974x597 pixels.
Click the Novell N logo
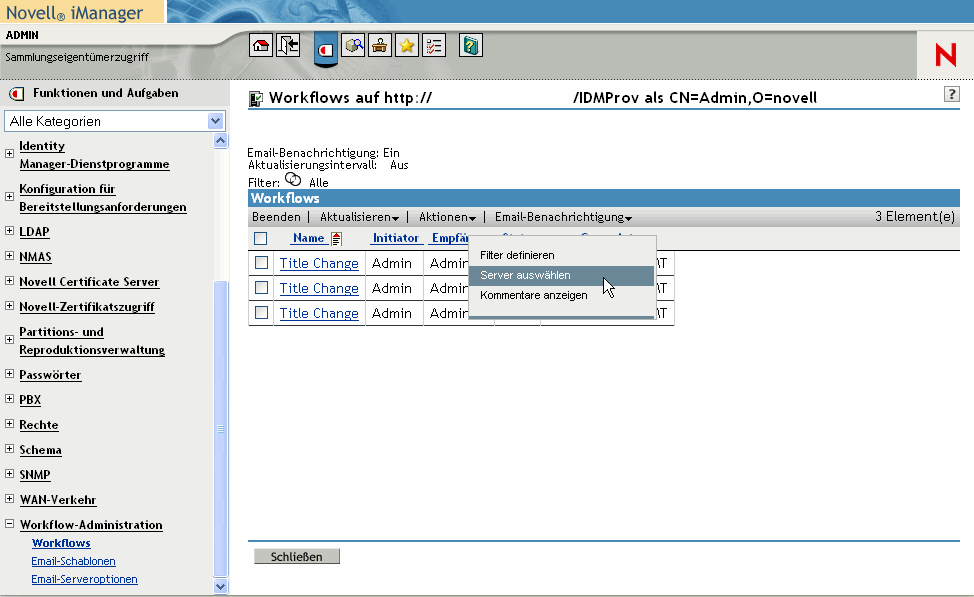[945, 55]
